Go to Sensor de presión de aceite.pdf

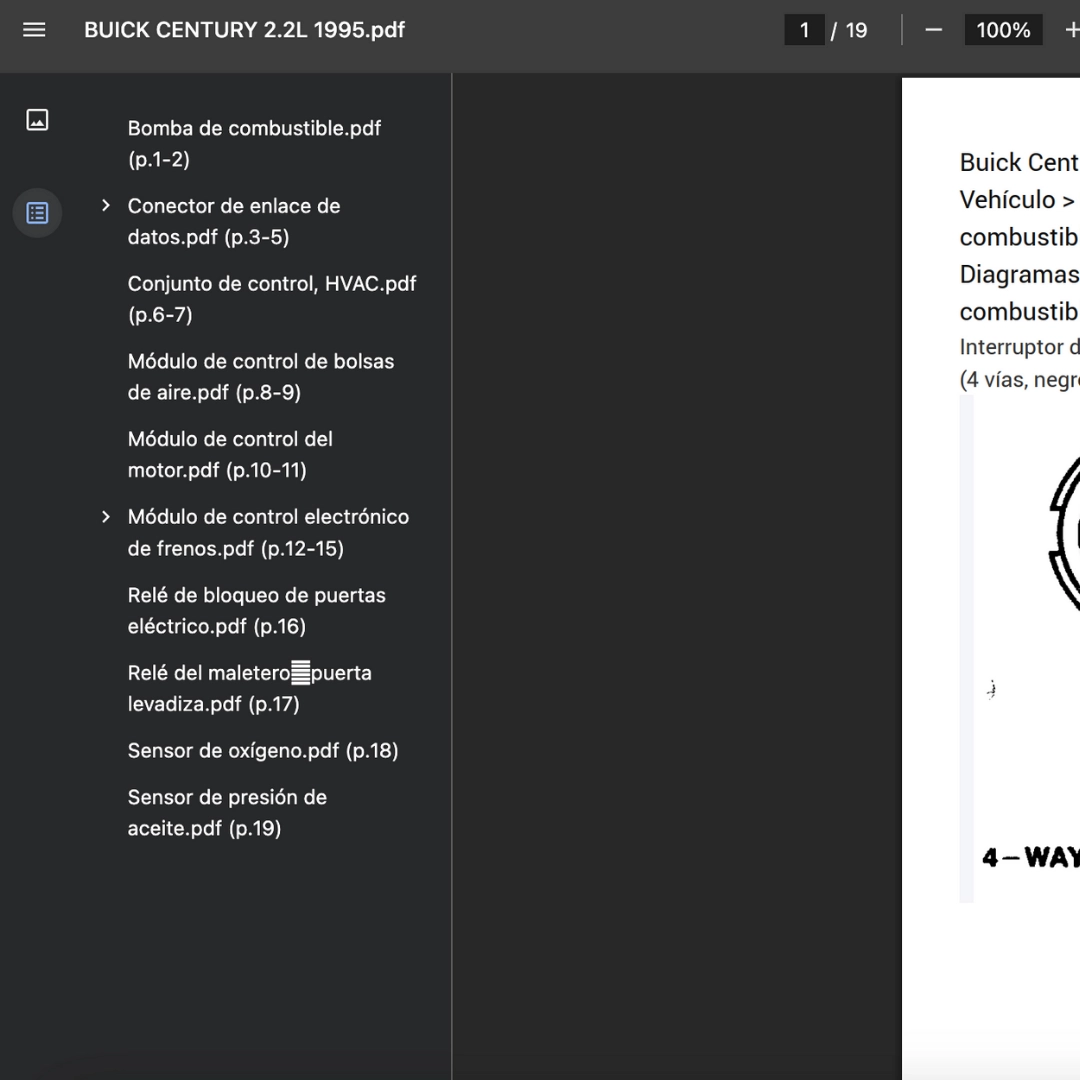(x=227, y=813)
